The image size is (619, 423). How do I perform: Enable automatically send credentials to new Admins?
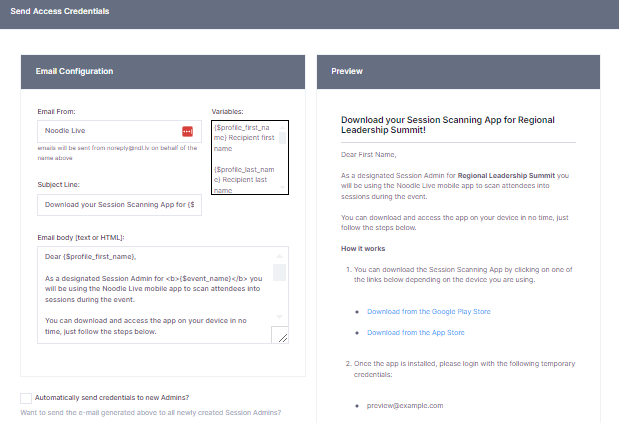[26, 398]
